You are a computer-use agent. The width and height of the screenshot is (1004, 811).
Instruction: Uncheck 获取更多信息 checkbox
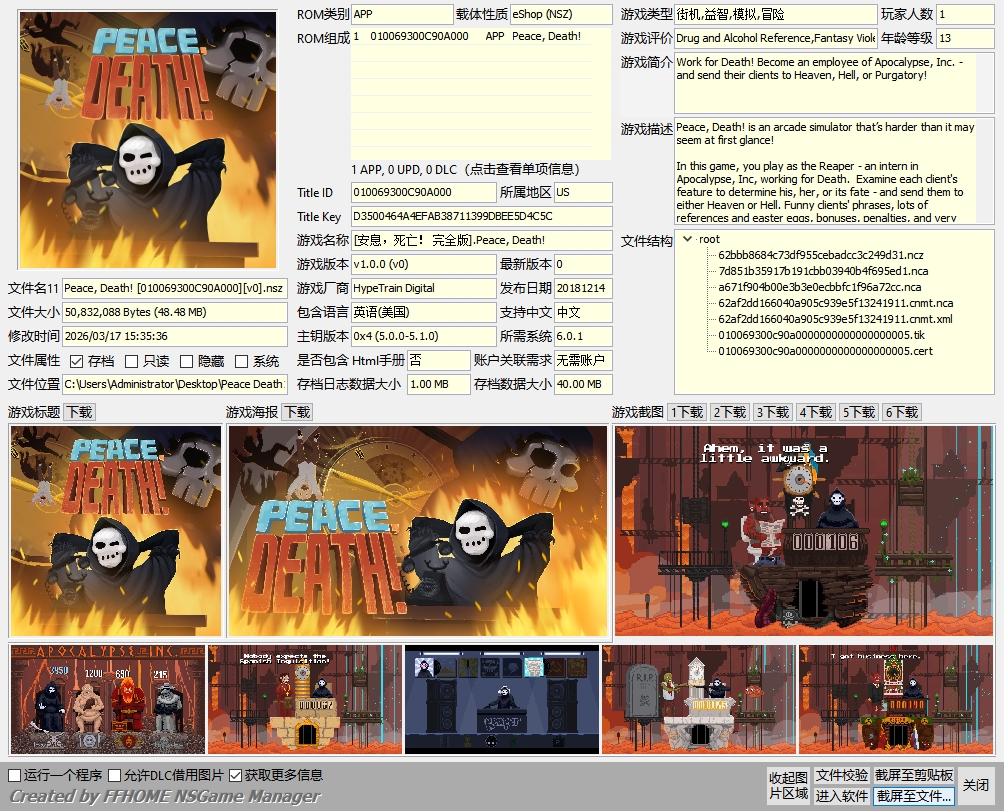click(236, 775)
